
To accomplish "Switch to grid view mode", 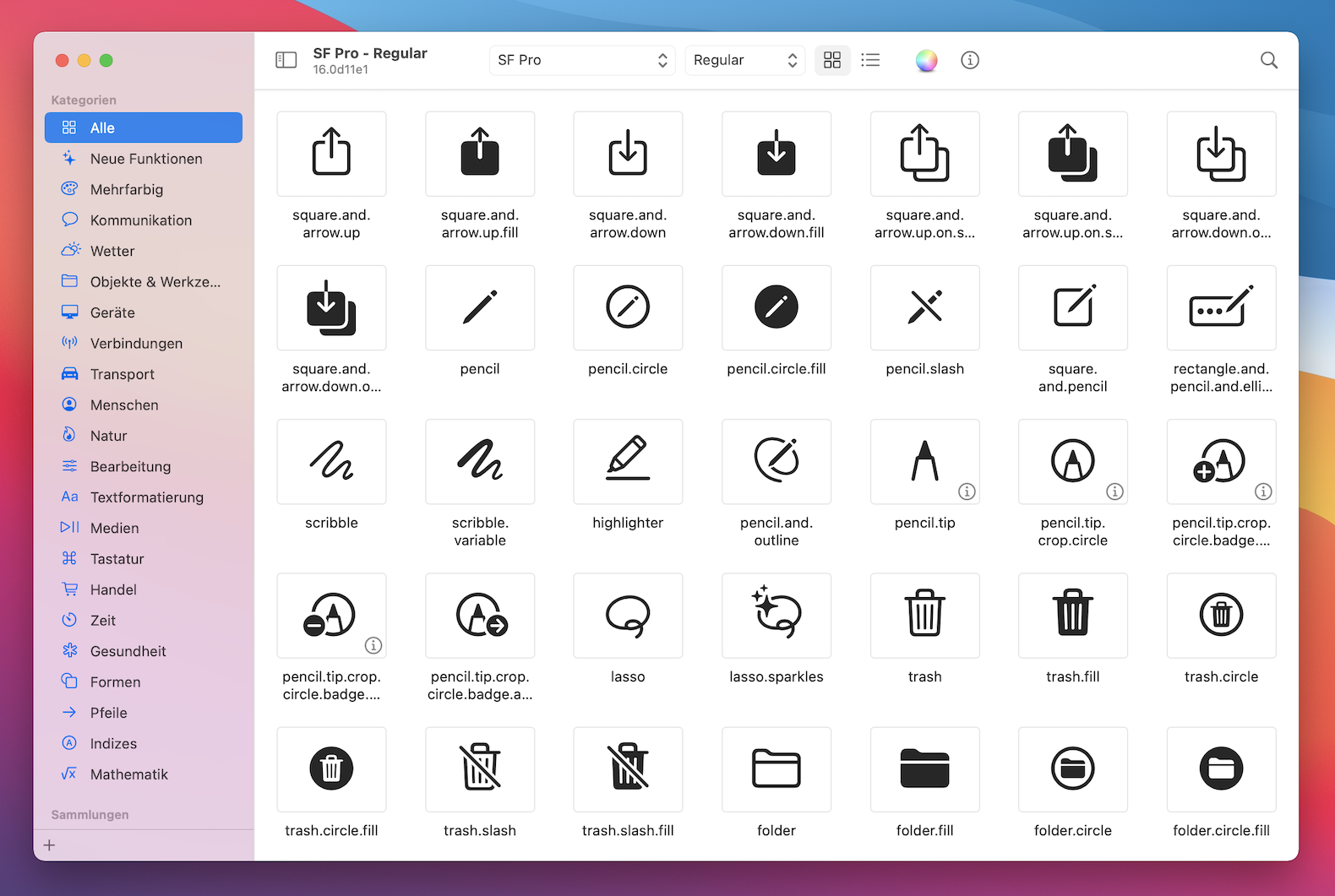I will pos(832,60).
